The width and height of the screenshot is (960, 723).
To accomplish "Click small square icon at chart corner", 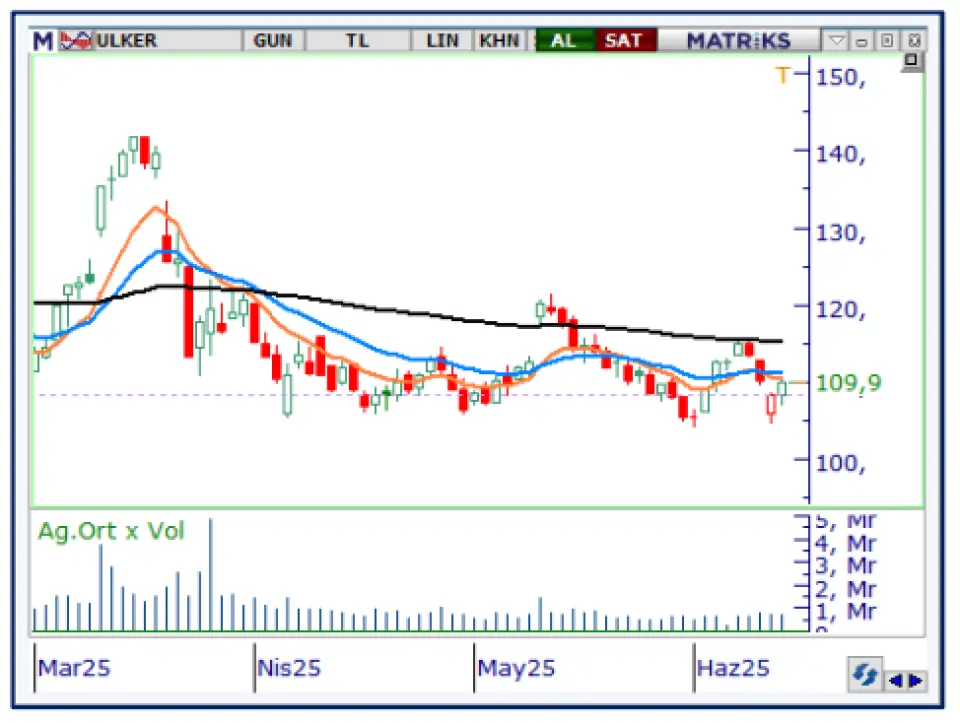I will click(912, 61).
